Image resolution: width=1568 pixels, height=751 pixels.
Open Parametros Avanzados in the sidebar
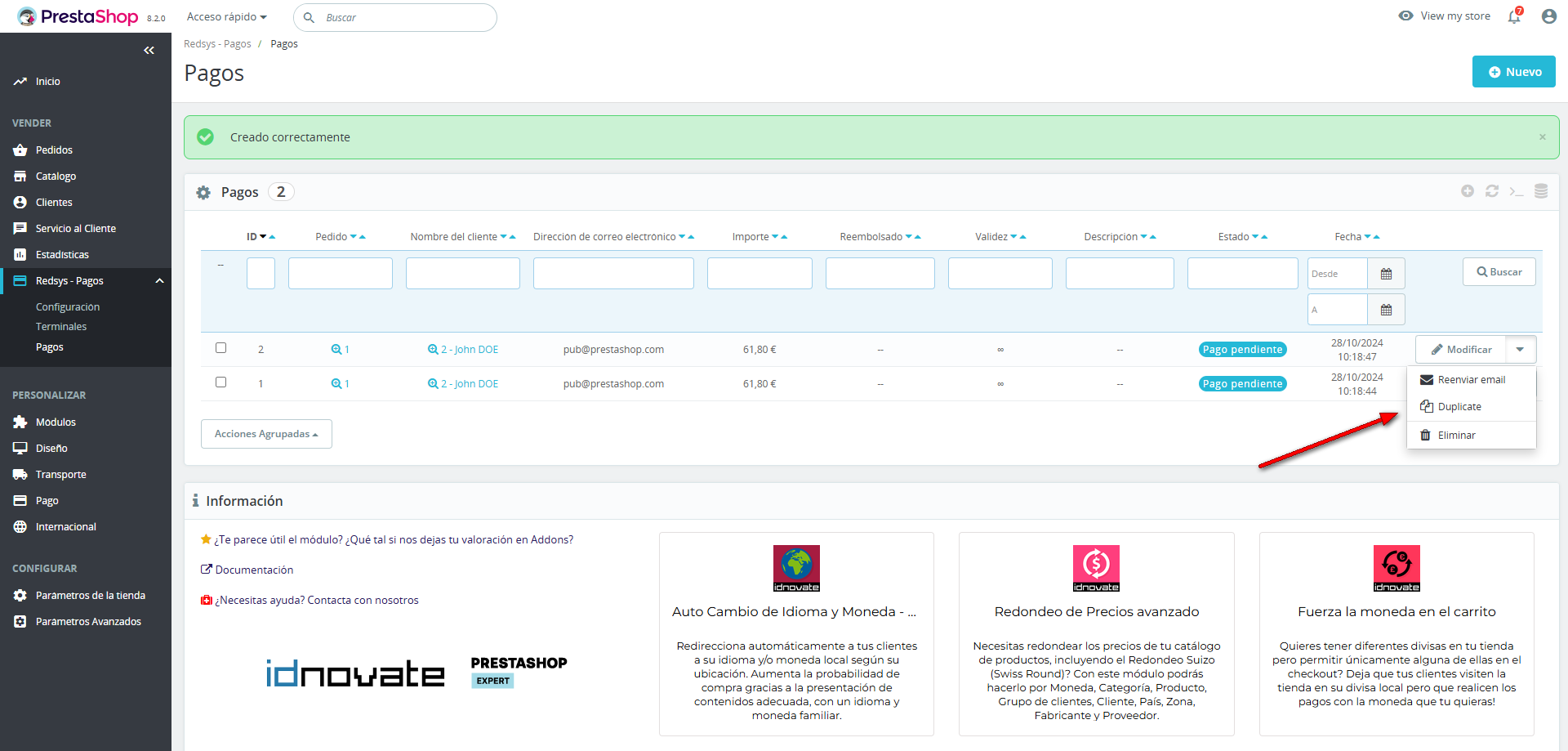pyautogui.click(x=88, y=622)
